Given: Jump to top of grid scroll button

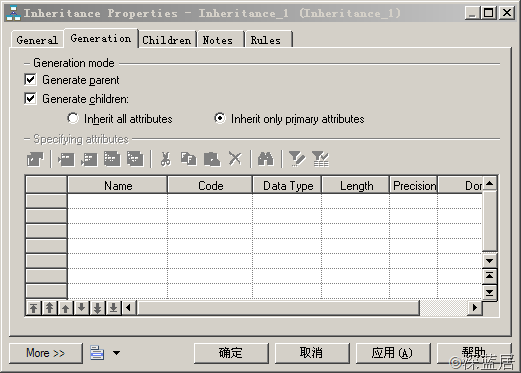Looking at the screenshot, I should (x=489, y=276).
